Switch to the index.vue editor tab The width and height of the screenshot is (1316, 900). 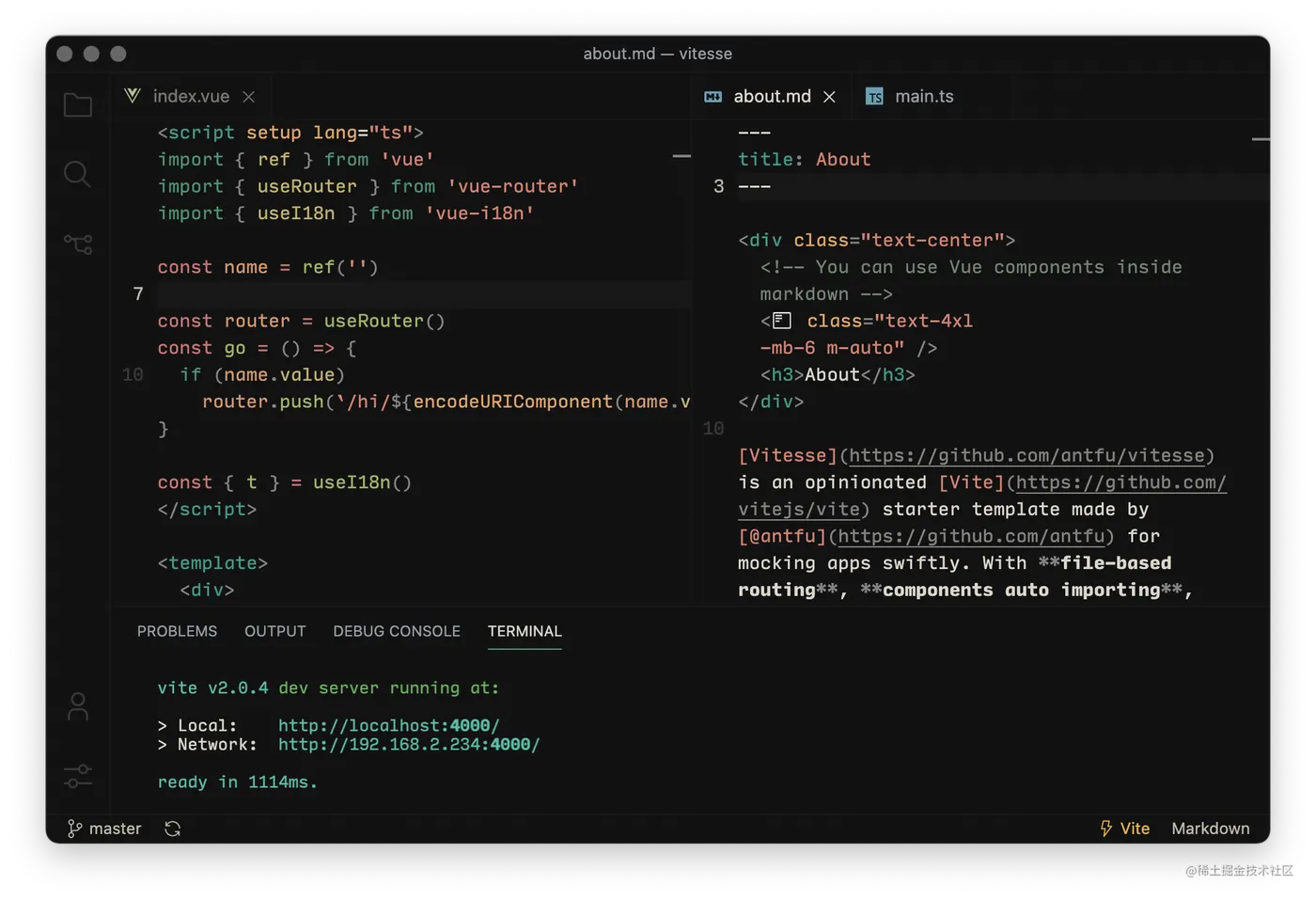(191, 96)
